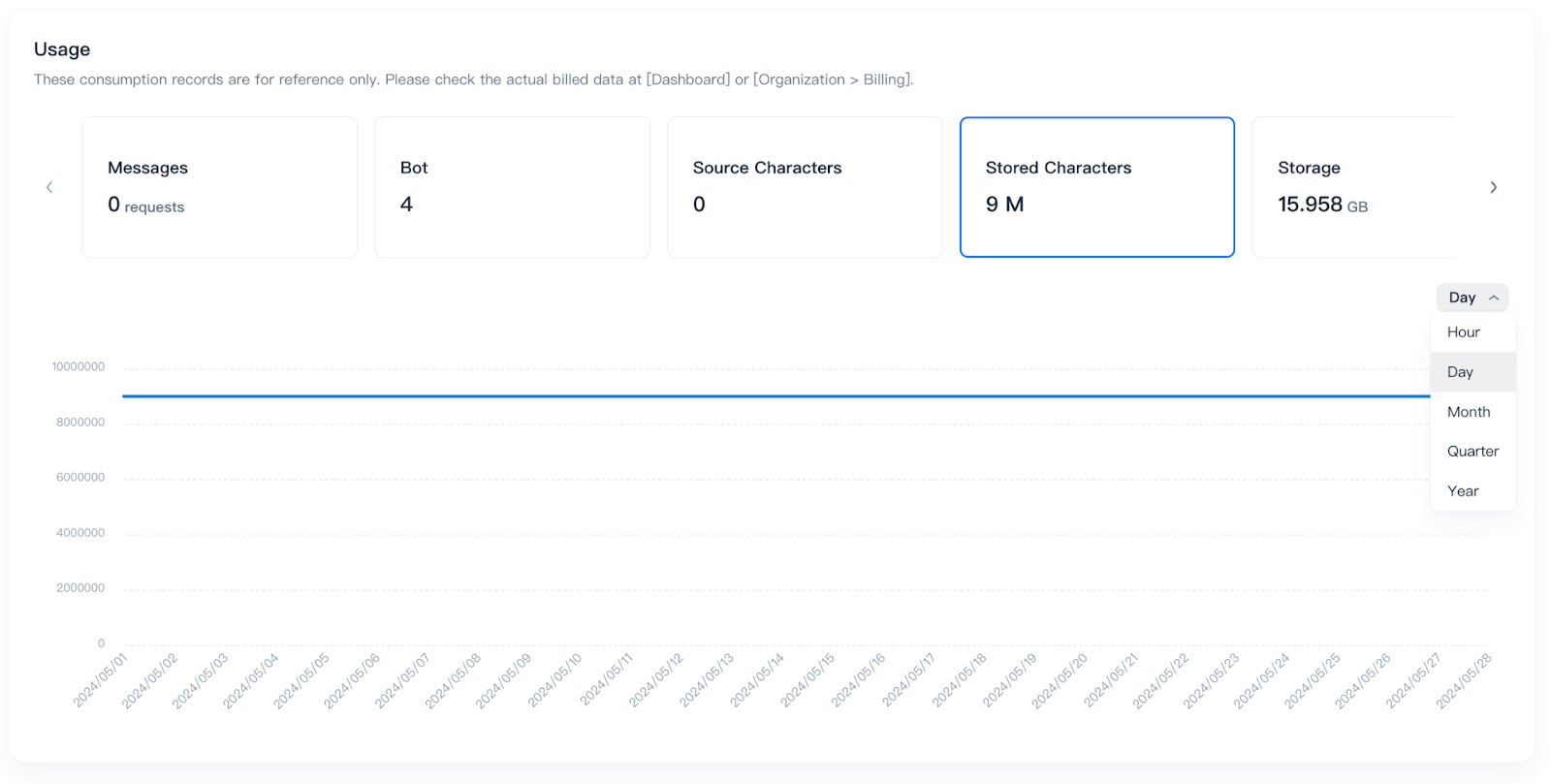Choose Hour from the interval list
1551x784 pixels.
pos(1464,332)
